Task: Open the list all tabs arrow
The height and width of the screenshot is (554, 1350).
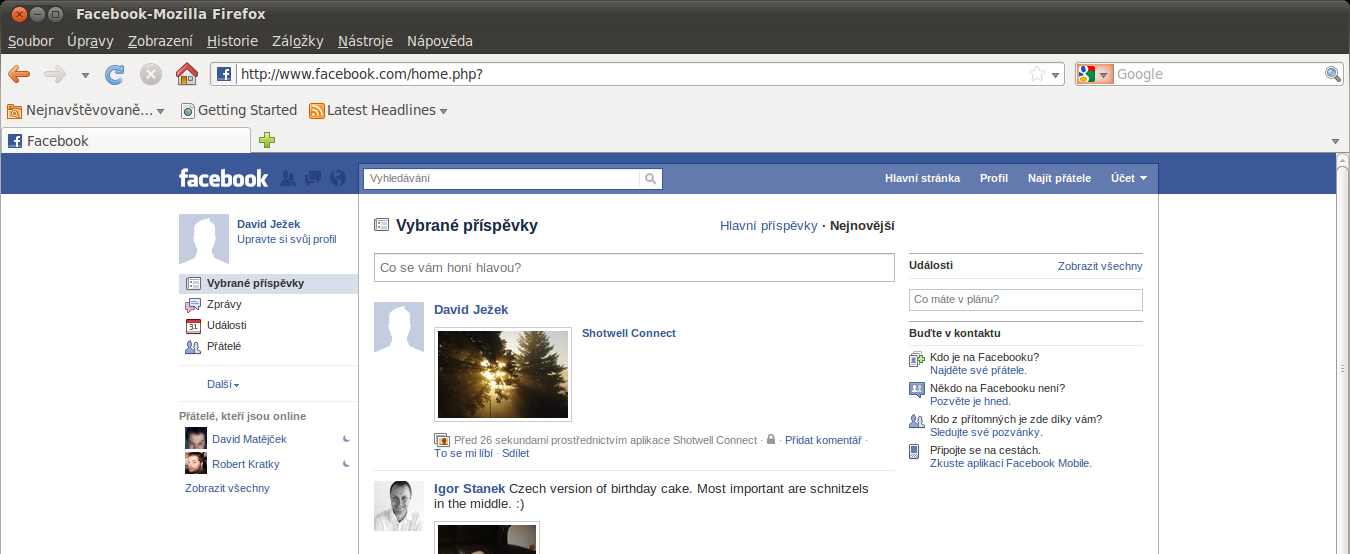Action: (x=1335, y=141)
